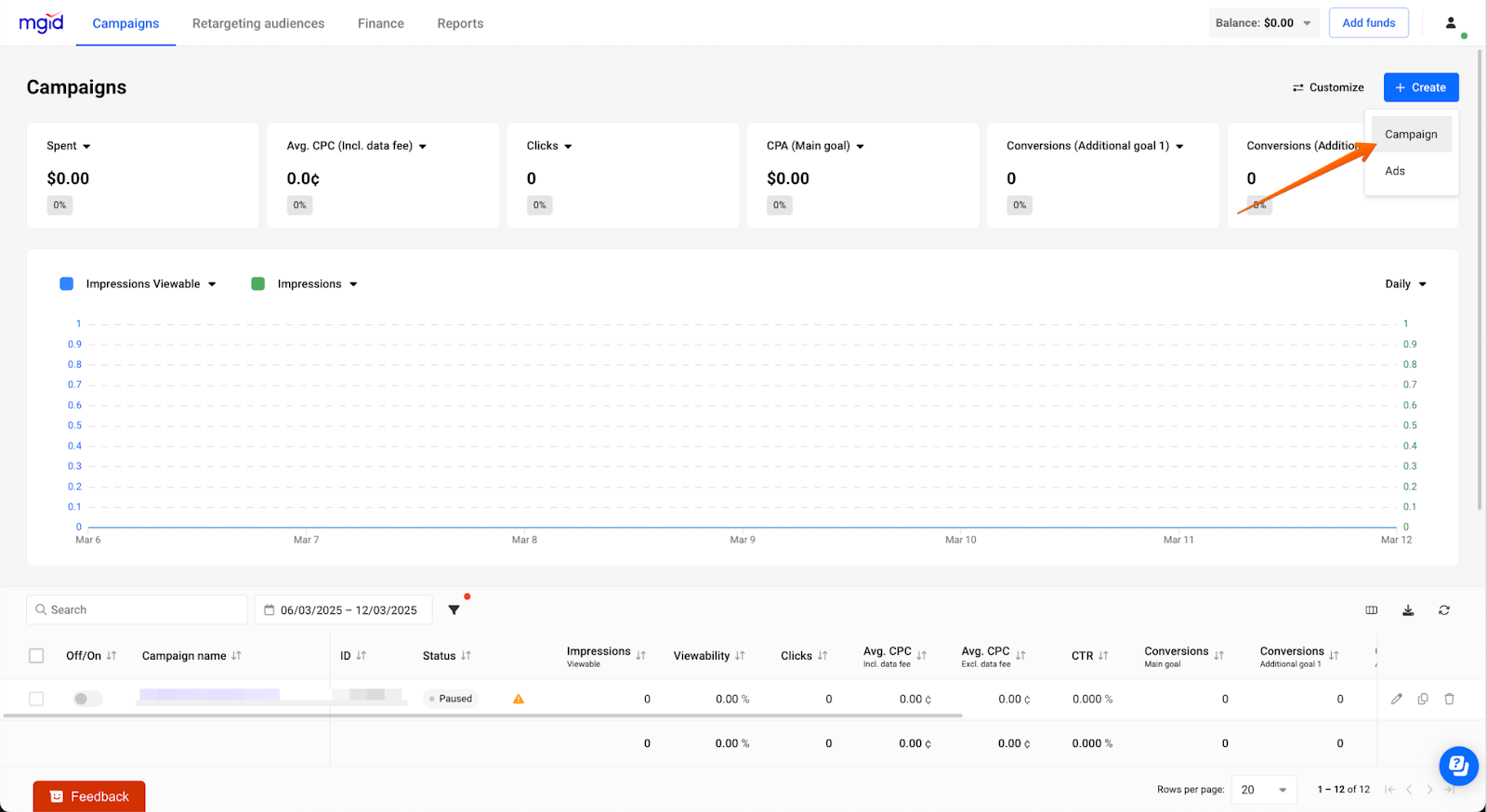The height and width of the screenshot is (812, 1487).
Task: Switch to the Finance tab
Action: [x=381, y=23]
